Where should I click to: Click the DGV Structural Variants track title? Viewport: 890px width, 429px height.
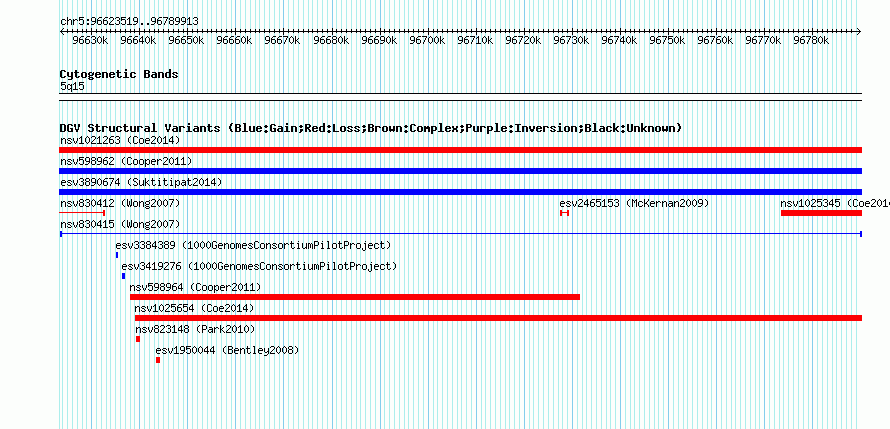pyautogui.click(x=371, y=128)
